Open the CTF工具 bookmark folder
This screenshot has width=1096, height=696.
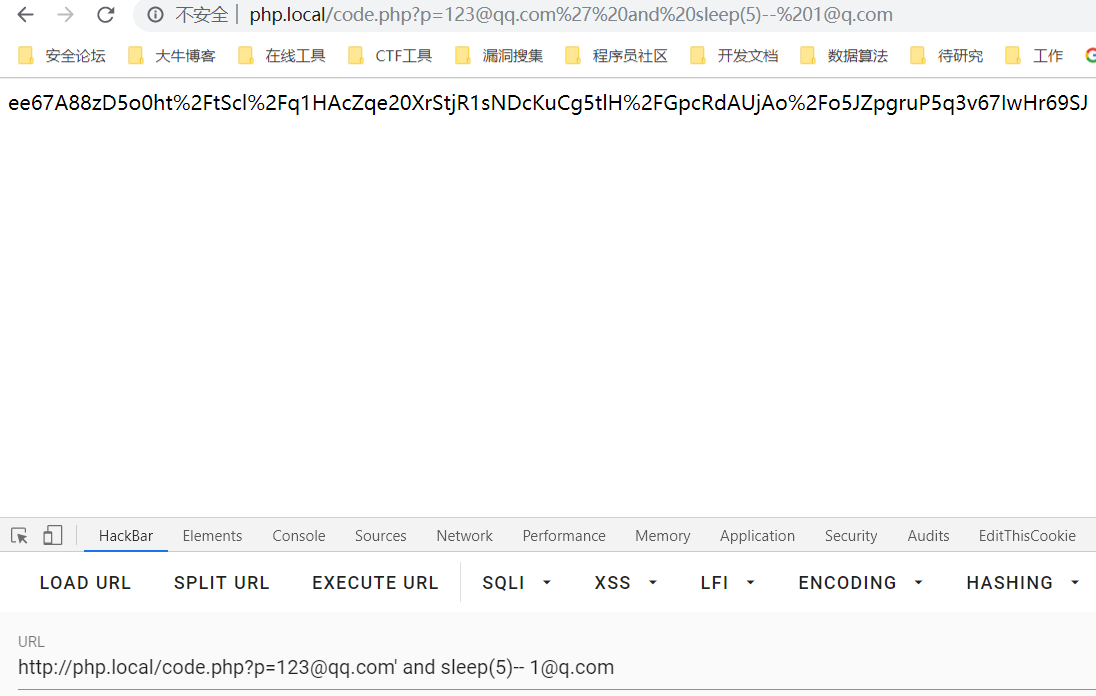click(x=391, y=56)
